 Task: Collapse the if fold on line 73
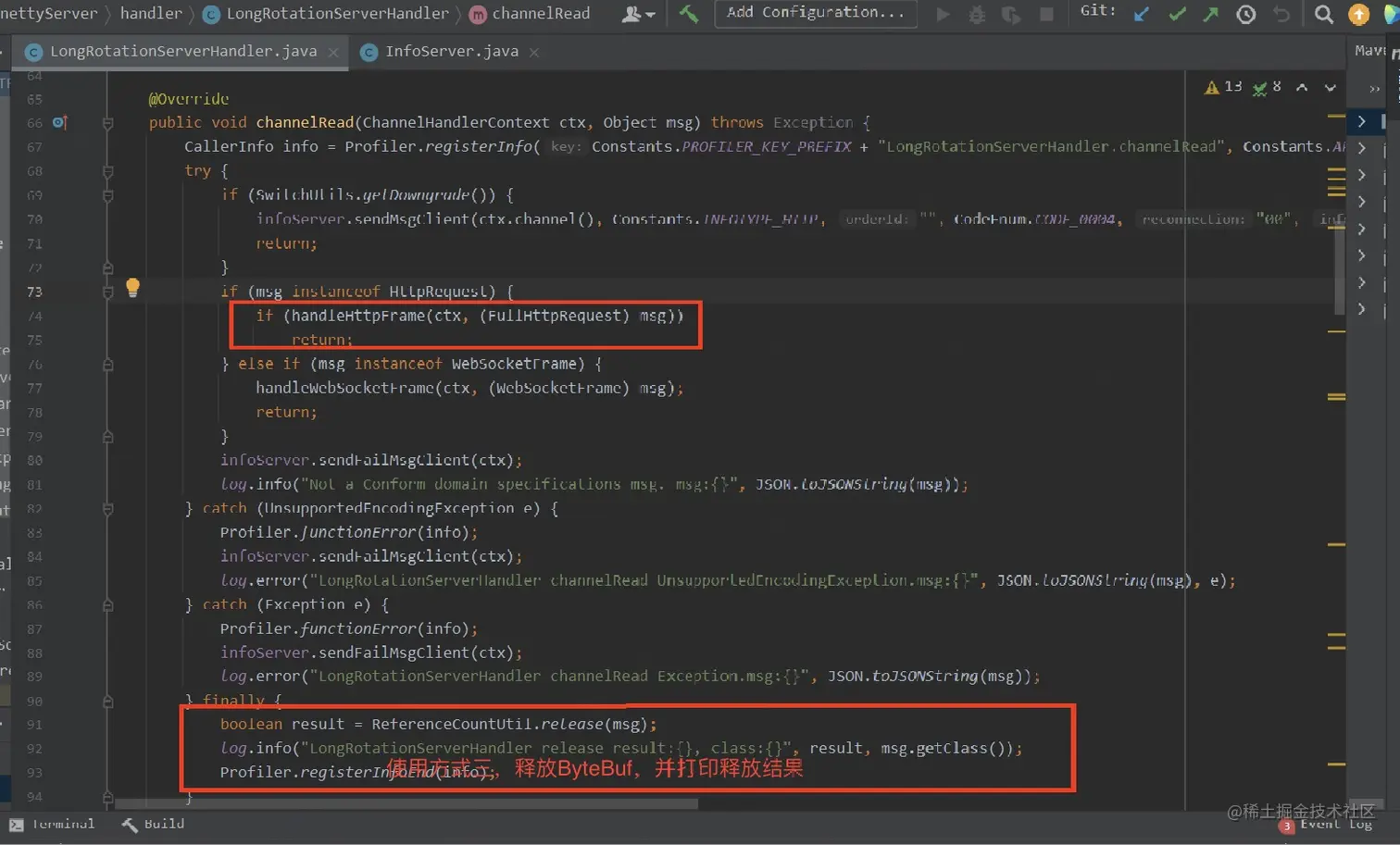(x=107, y=292)
